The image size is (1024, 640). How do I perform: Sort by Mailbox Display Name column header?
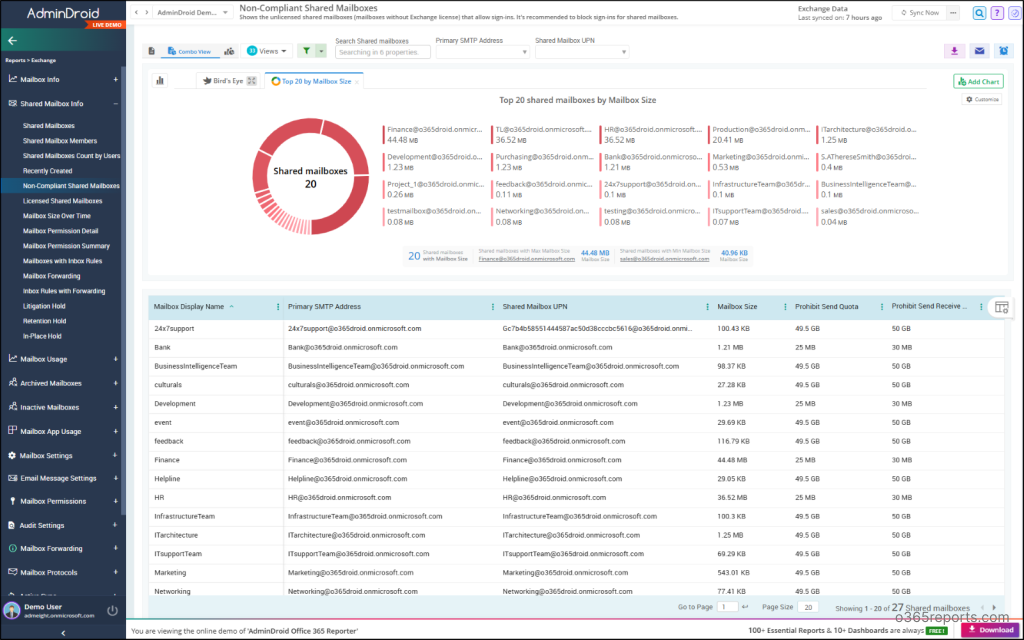point(189,307)
